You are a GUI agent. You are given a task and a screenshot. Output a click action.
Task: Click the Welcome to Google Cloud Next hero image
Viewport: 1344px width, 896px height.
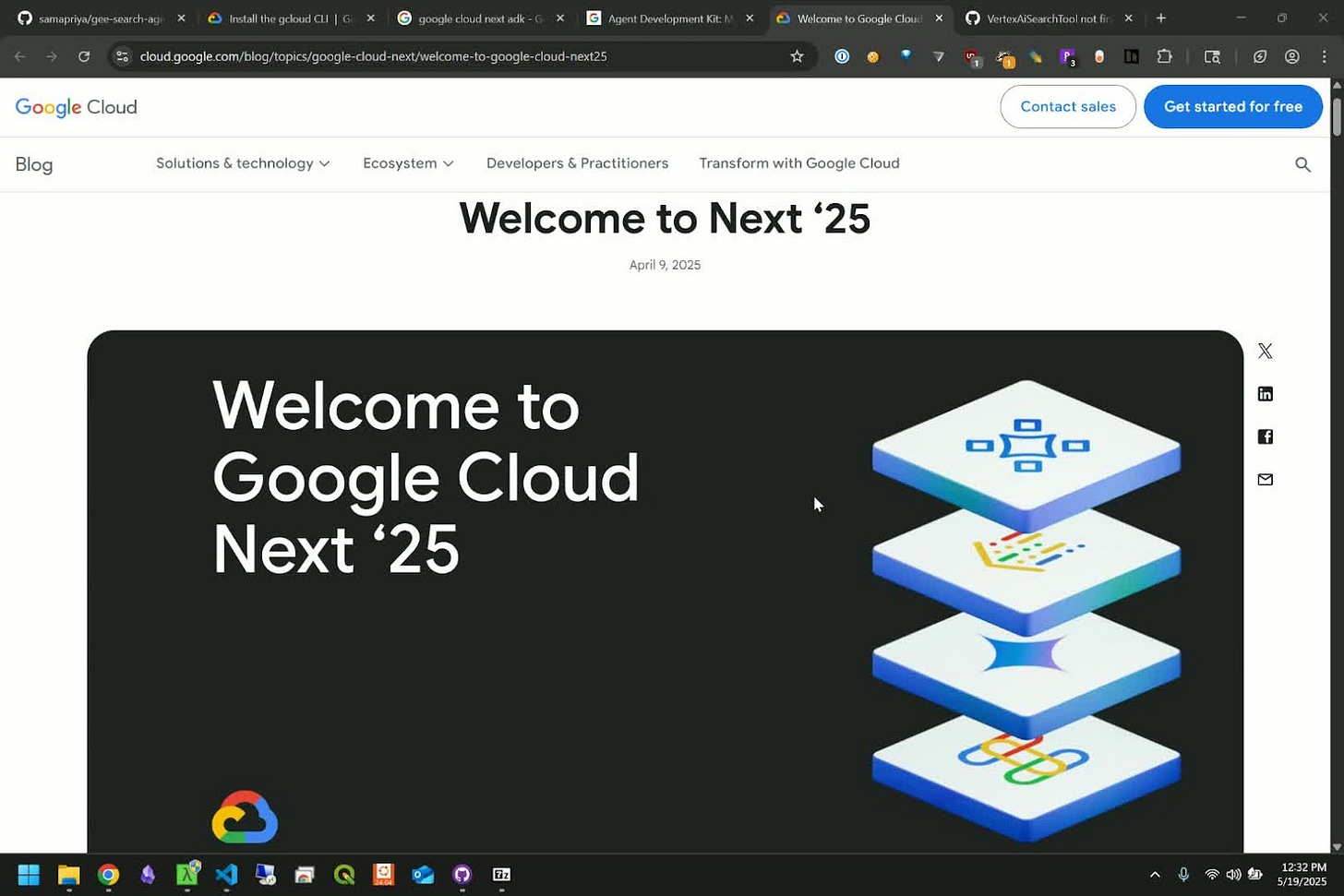click(665, 591)
